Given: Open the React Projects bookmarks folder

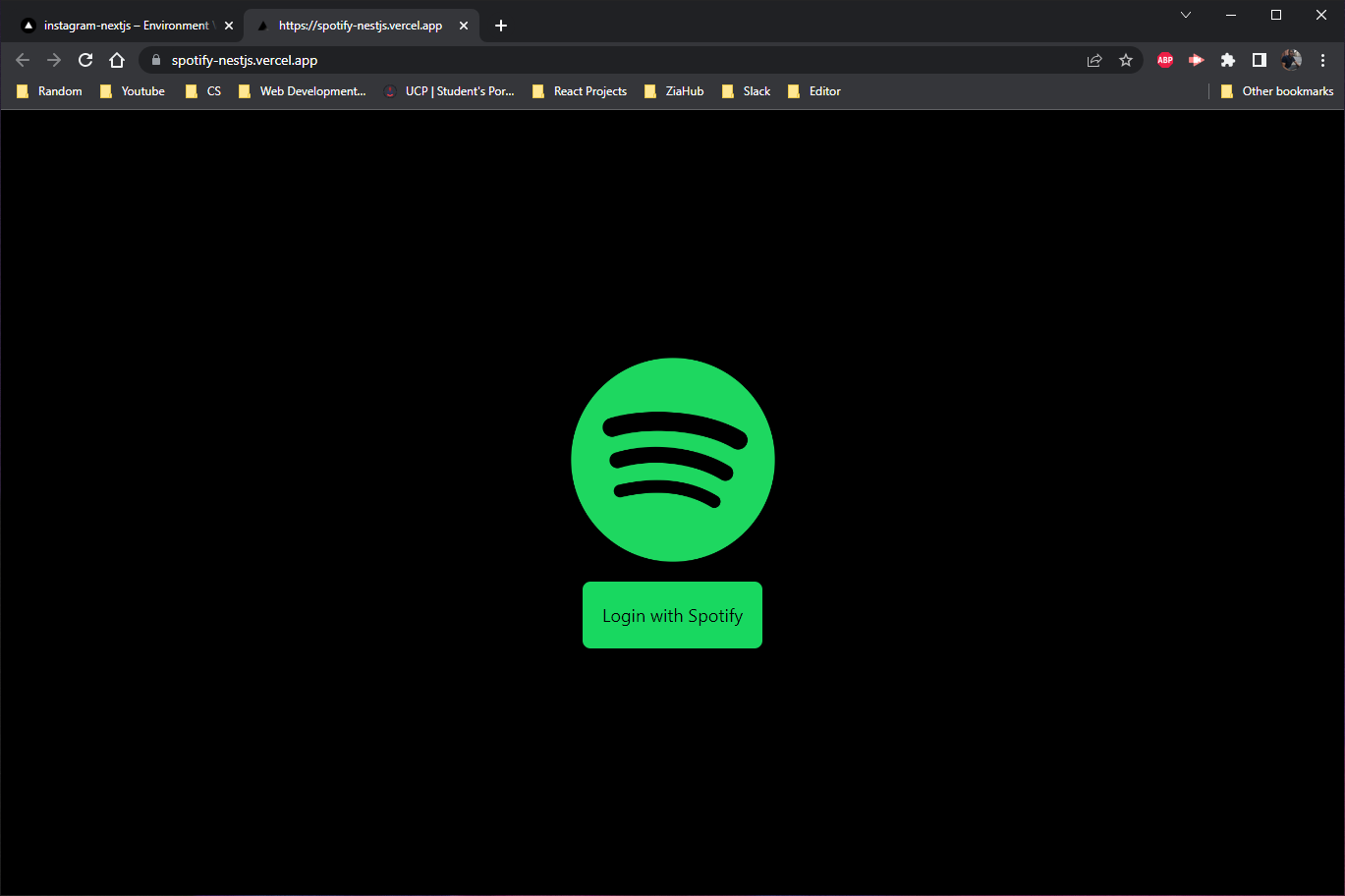Looking at the screenshot, I should pos(580,91).
